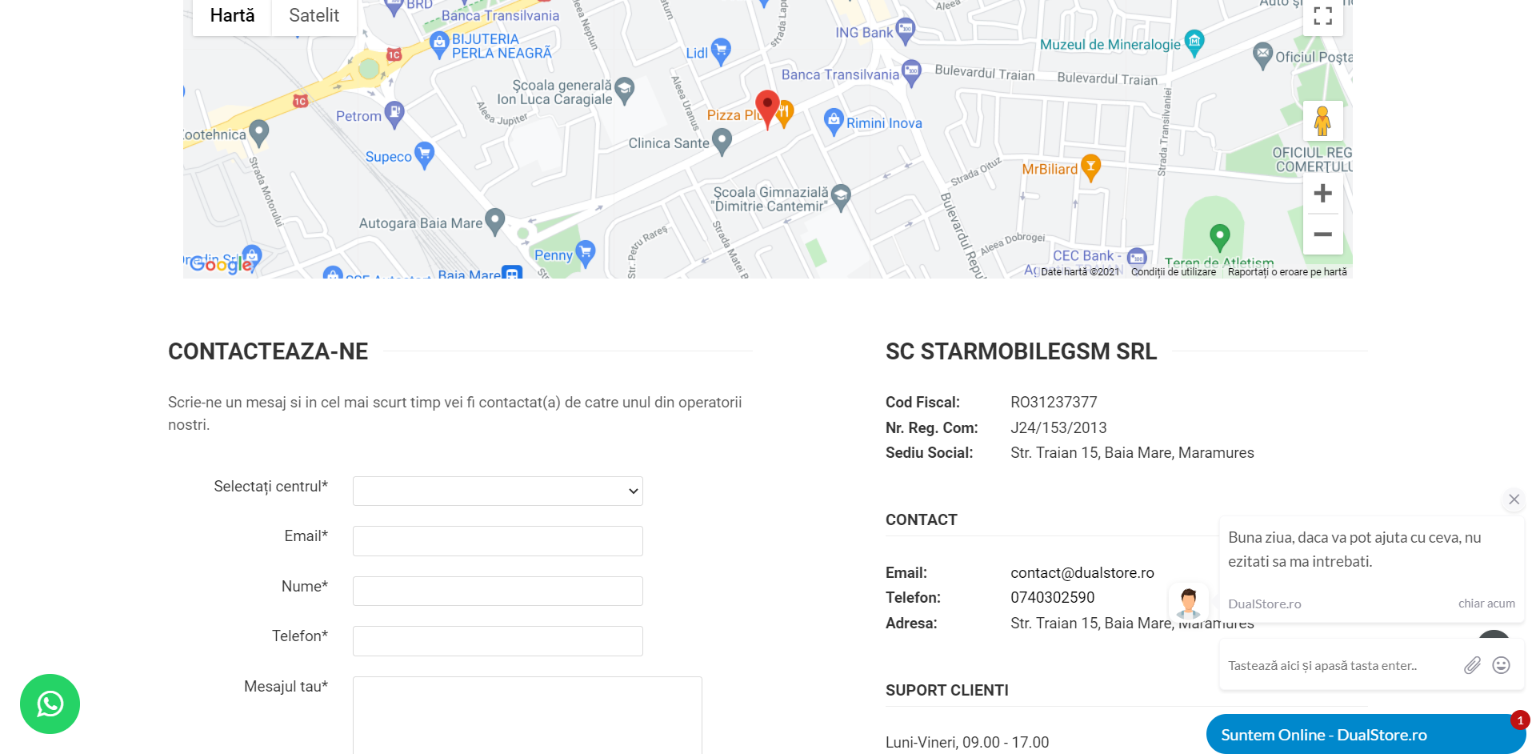Switch map to Hartă view
The height and width of the screenshot is (754, 1536).
pos(232,16)
